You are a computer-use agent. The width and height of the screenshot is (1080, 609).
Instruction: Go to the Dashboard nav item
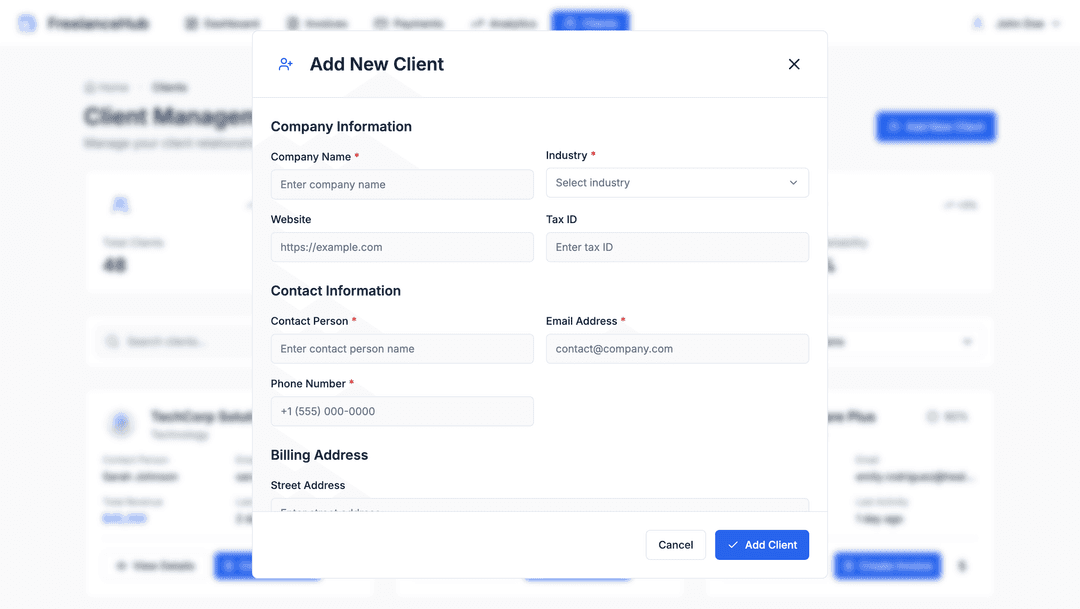(222, 23)
